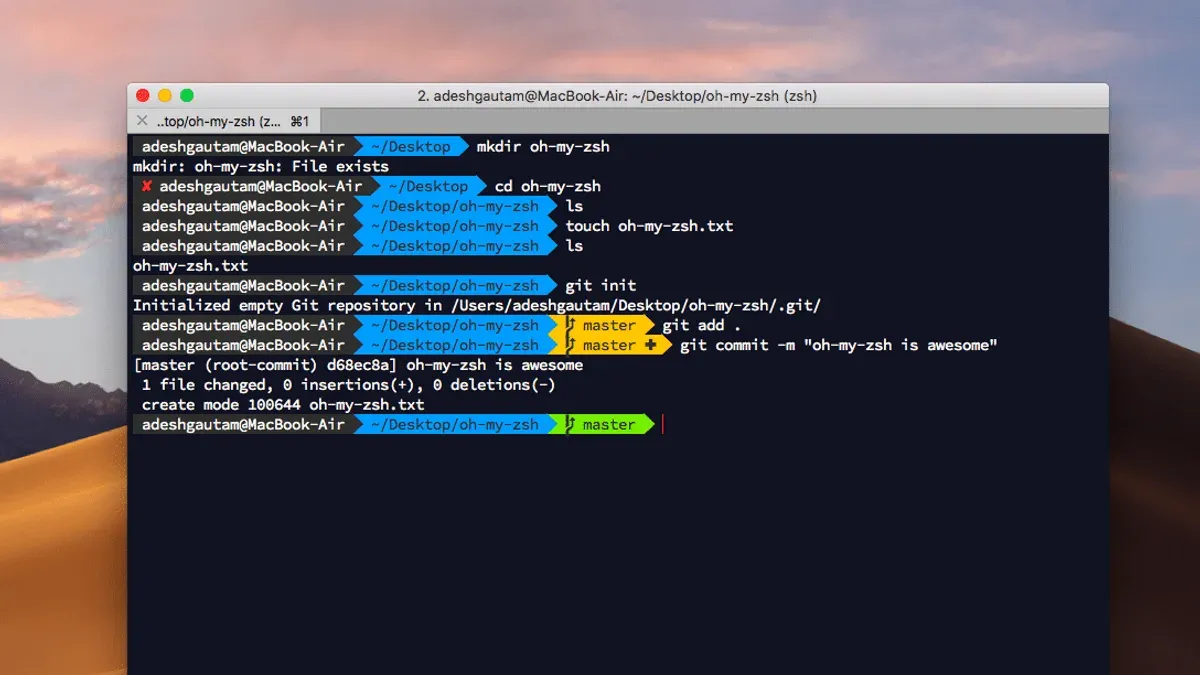Click the 'git init' command
The image size is (1200, 675).
click(601, 285)
